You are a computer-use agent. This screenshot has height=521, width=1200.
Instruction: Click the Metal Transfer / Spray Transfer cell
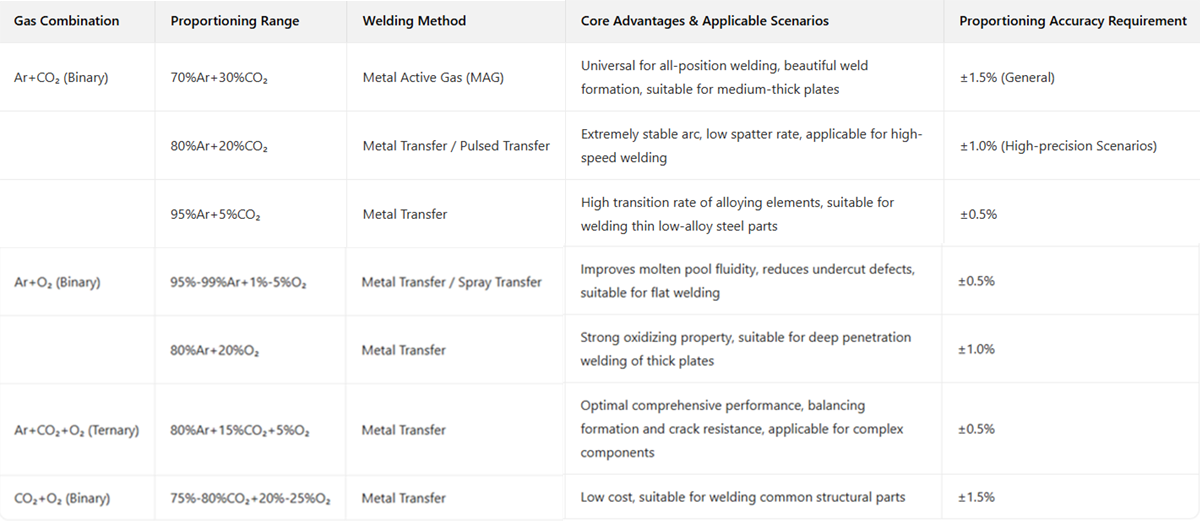coord(452,282)
